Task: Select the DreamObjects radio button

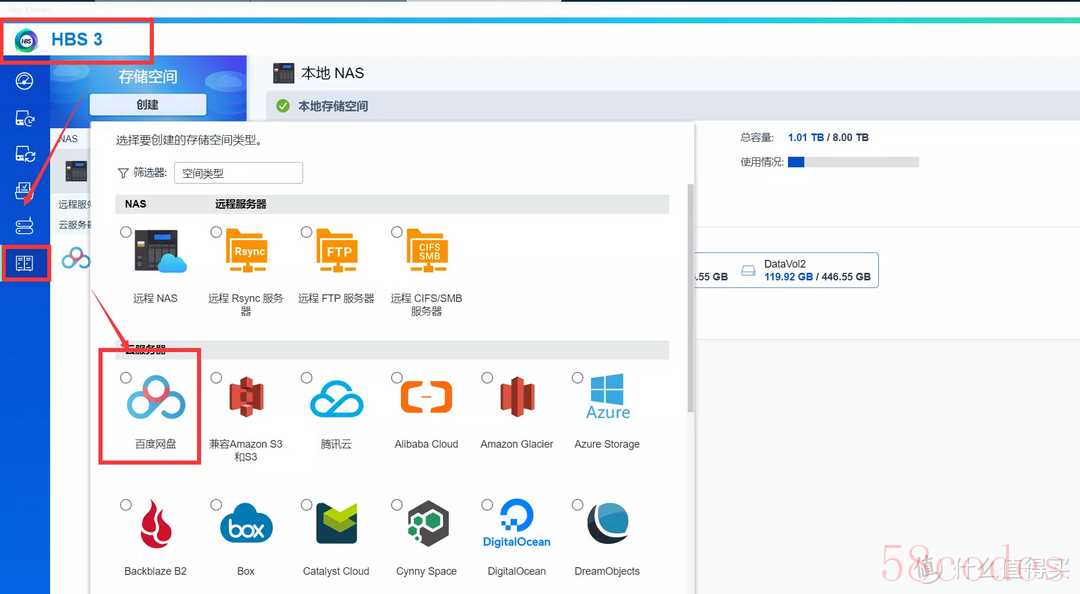Action: [x=577, y=505]
